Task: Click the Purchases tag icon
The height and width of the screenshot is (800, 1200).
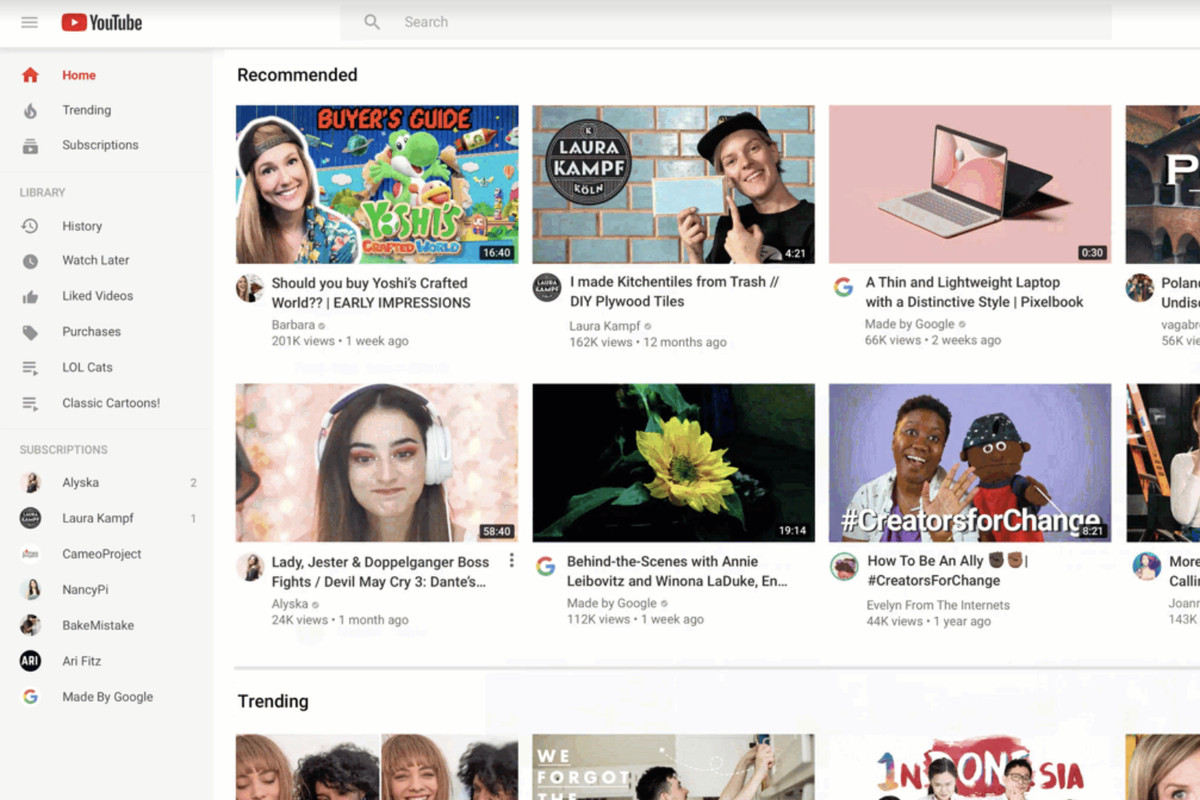Action: tap(30, 331)
